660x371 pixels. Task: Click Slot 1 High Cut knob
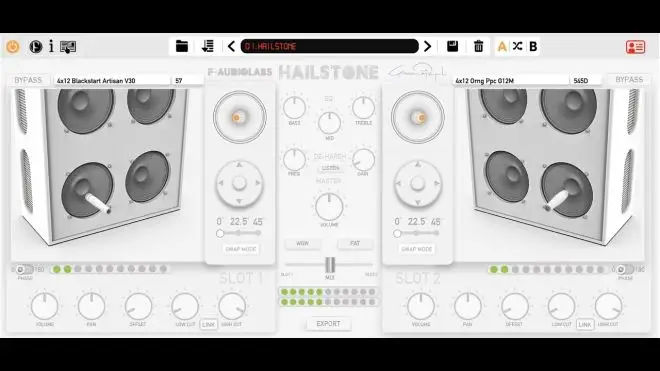point(232,306)
